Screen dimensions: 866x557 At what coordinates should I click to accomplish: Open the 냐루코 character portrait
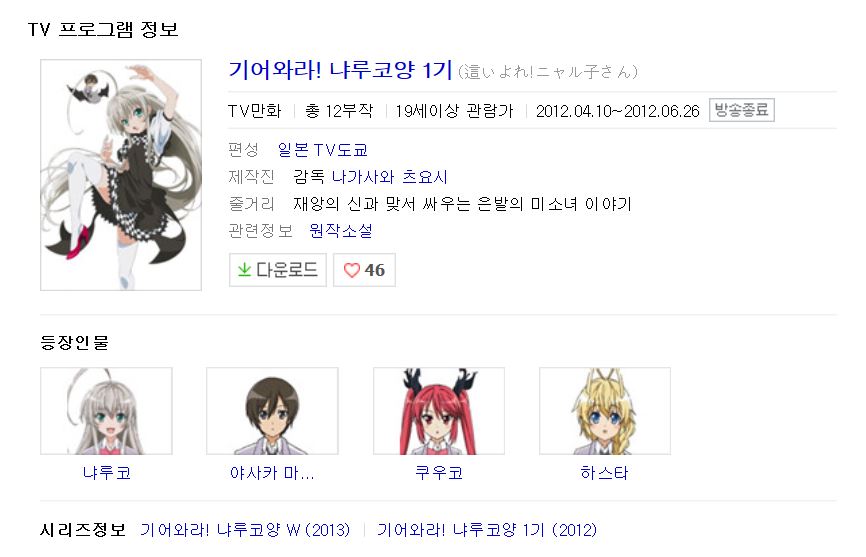(107, 411)
